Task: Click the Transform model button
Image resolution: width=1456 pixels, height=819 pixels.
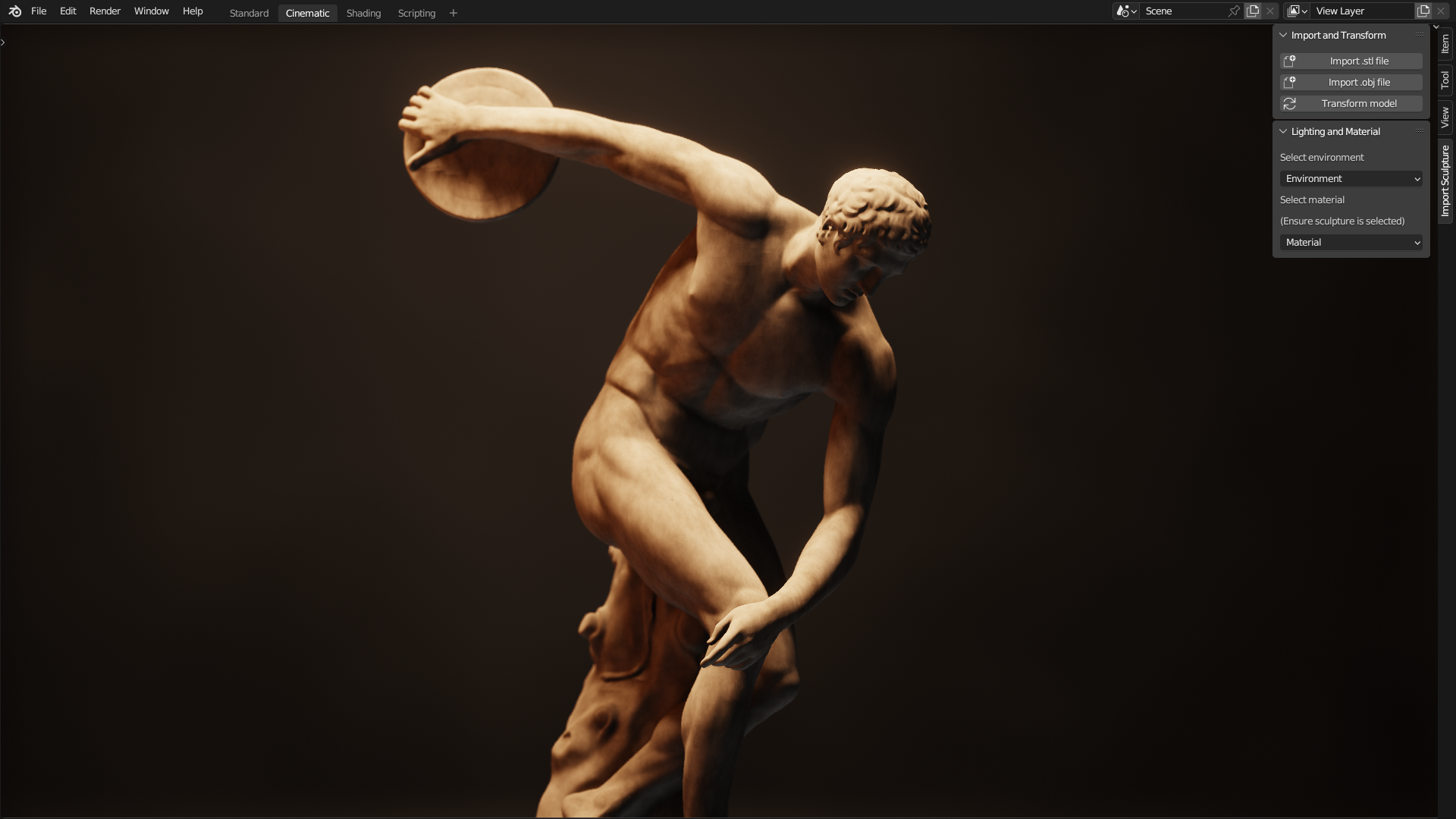Action: click(1351, 104)
